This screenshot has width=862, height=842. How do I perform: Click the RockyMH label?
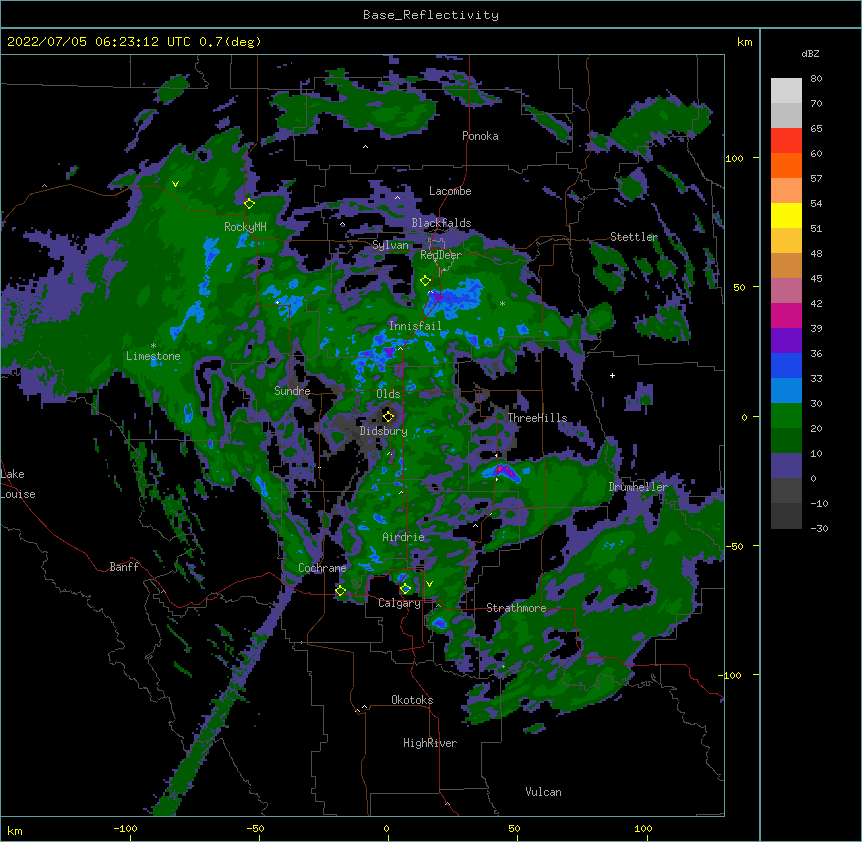tap(245, 227)
